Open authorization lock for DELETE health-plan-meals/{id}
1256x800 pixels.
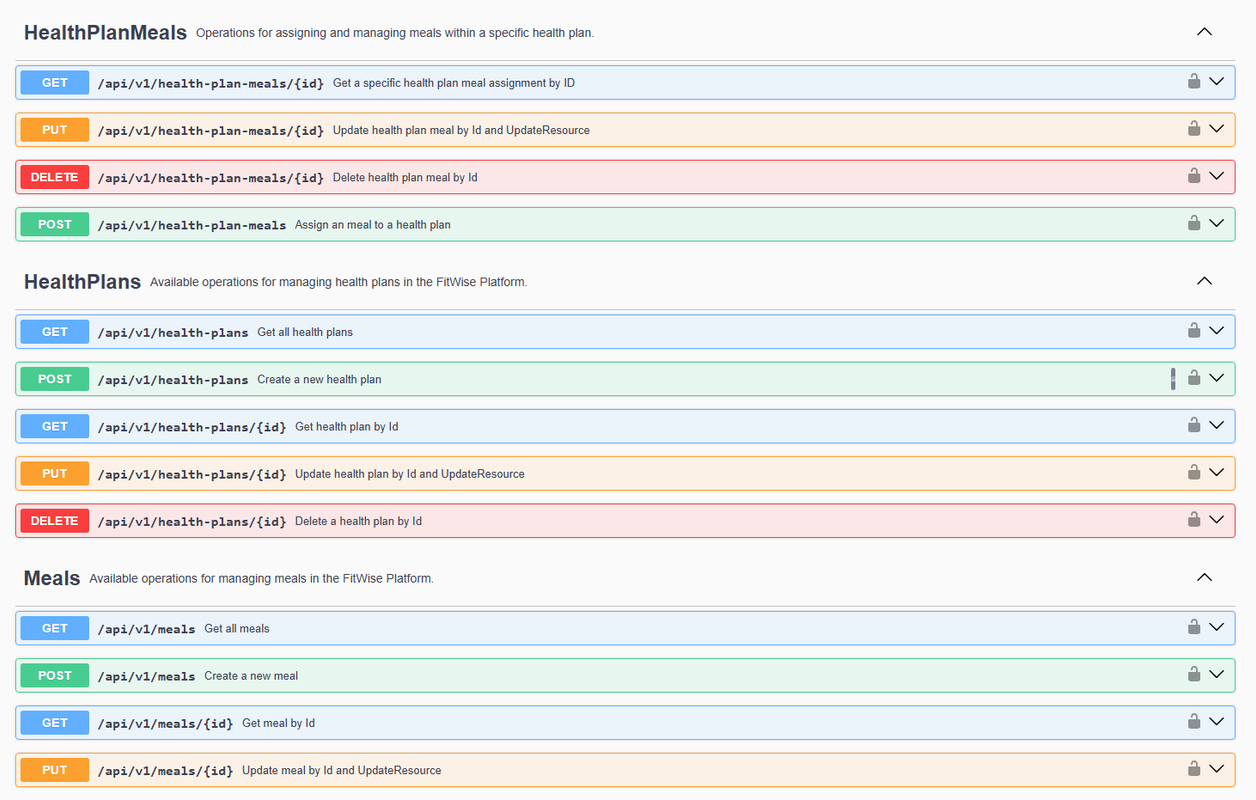click(1194, 176)
